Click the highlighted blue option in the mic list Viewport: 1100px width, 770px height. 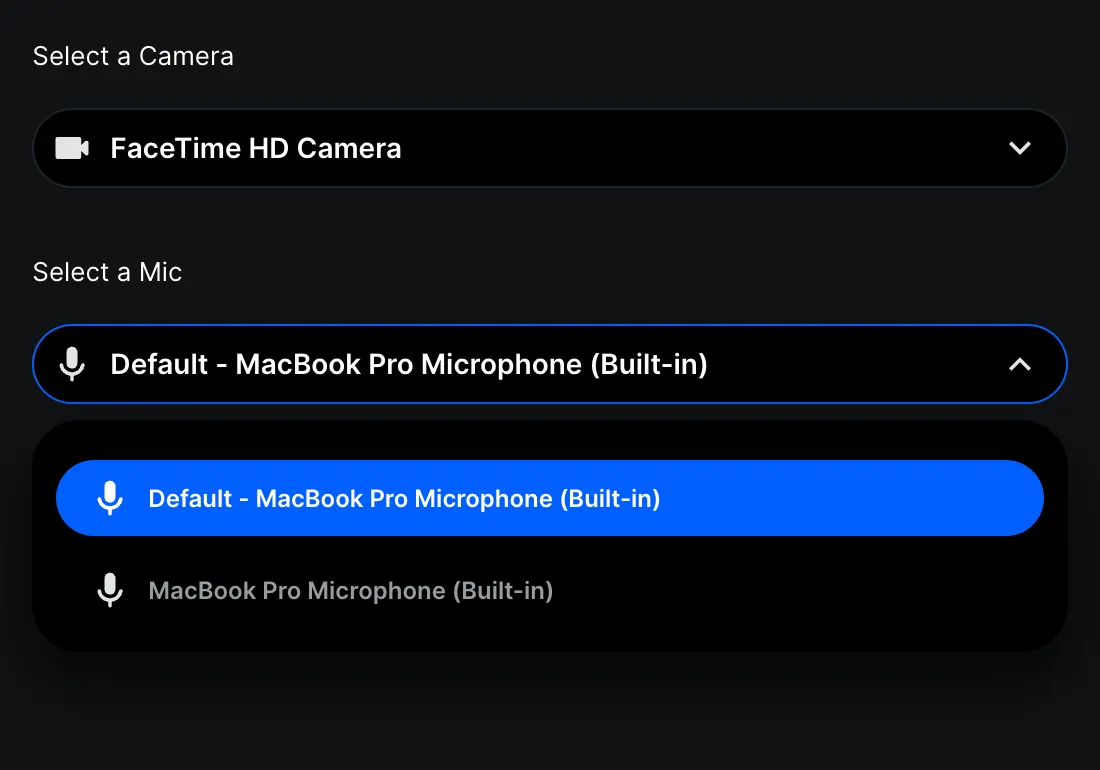click(550, 497)
